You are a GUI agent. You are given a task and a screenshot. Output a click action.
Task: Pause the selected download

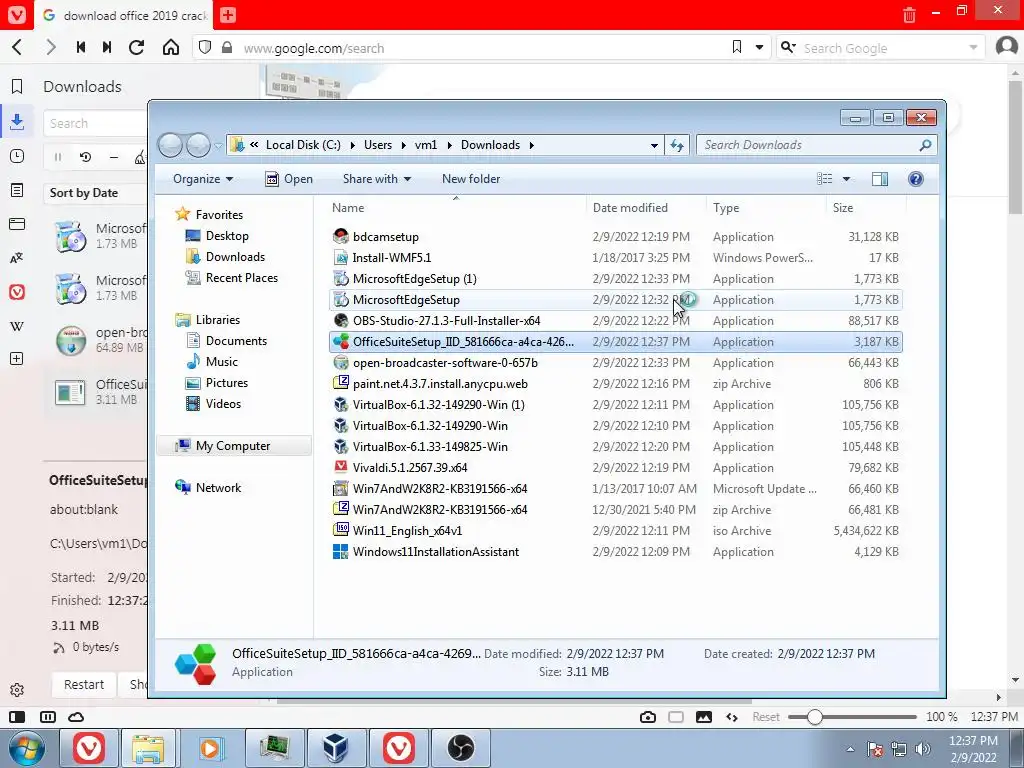tap(57, 157)
